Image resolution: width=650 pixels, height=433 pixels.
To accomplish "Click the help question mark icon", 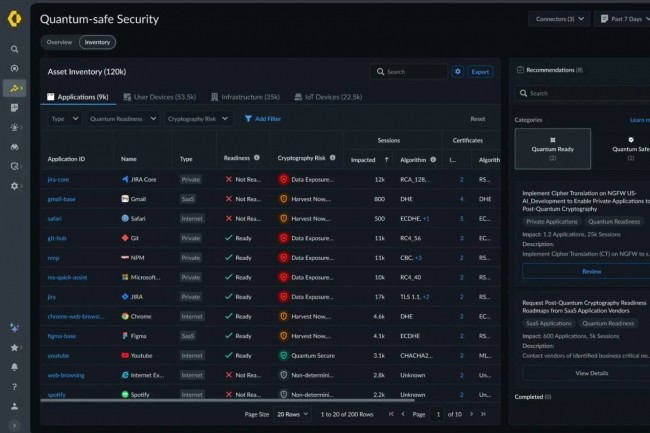I will [x=14, y=386].
